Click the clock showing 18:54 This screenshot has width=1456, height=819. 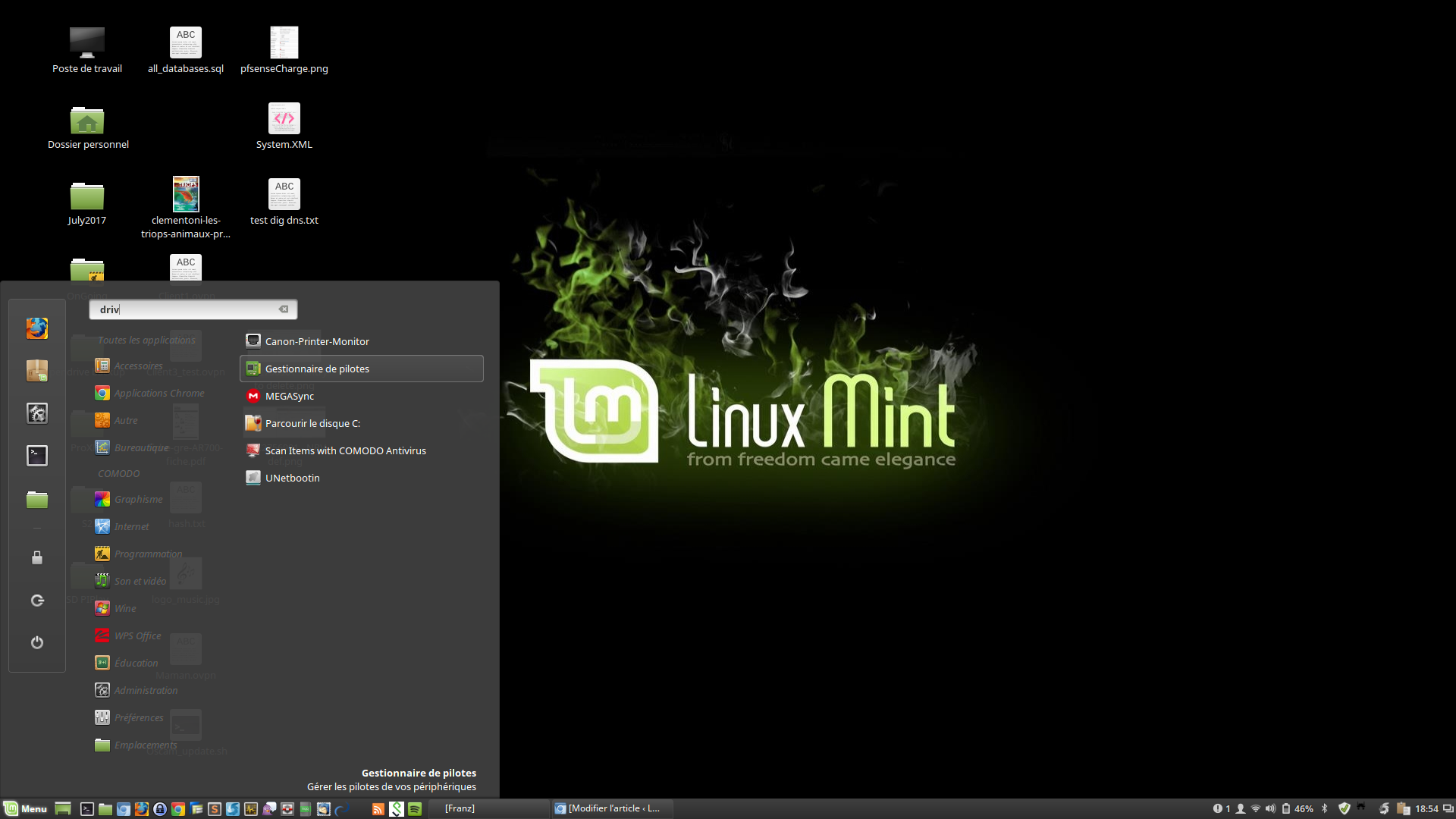(1426, 809)
